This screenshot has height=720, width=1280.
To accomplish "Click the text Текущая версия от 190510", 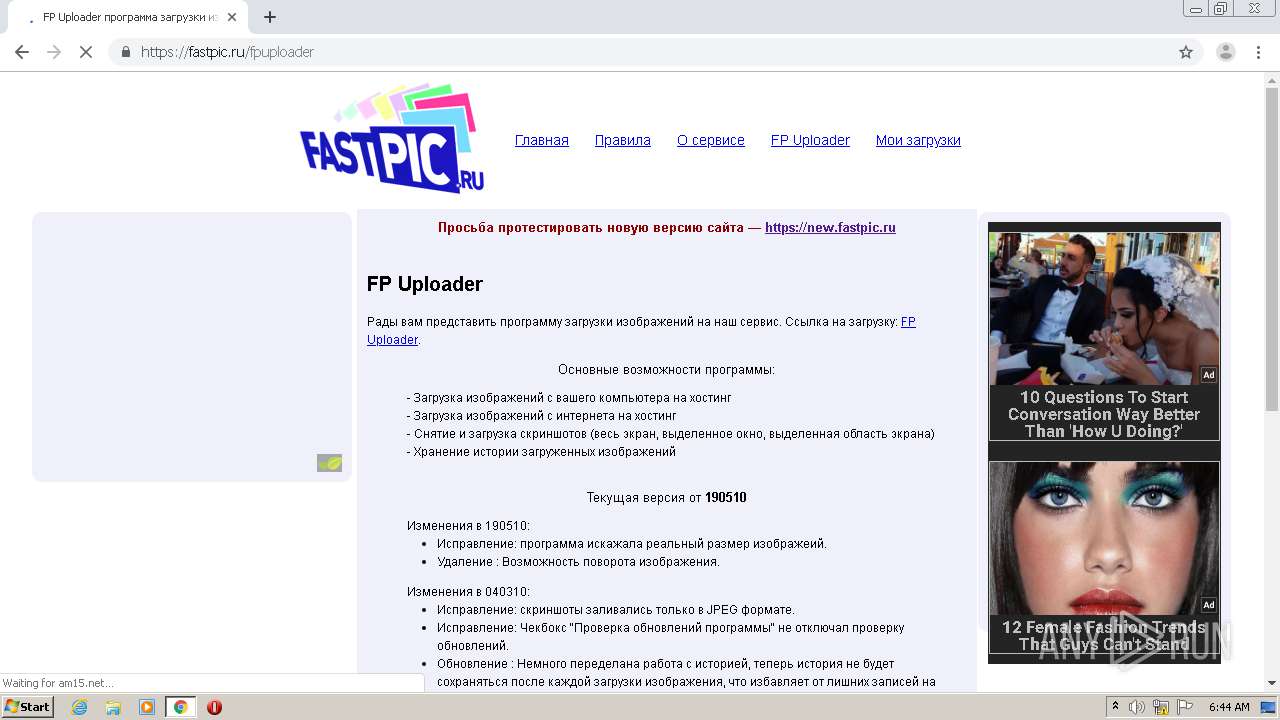I will coord(666,498).
